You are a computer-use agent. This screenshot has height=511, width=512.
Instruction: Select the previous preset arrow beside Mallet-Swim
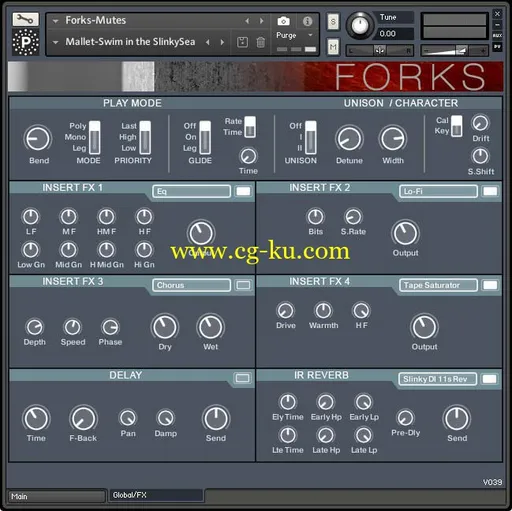tap(208, 42)
